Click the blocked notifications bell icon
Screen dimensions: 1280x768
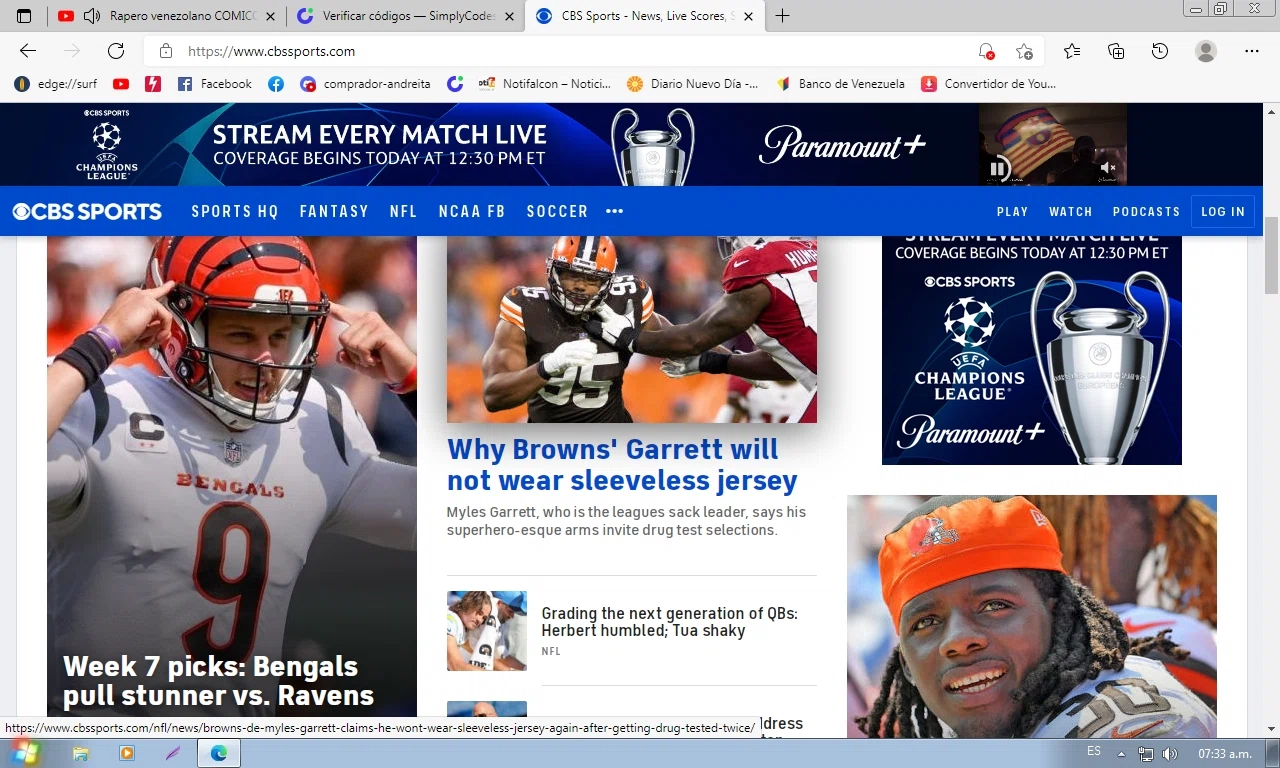pos(986,51)
